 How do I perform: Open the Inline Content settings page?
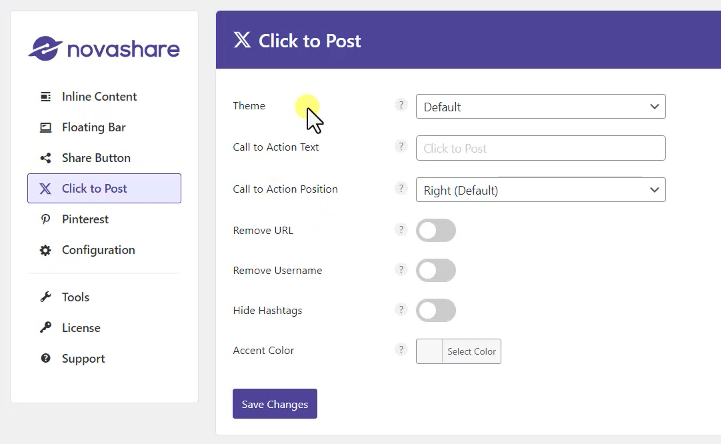99,97
